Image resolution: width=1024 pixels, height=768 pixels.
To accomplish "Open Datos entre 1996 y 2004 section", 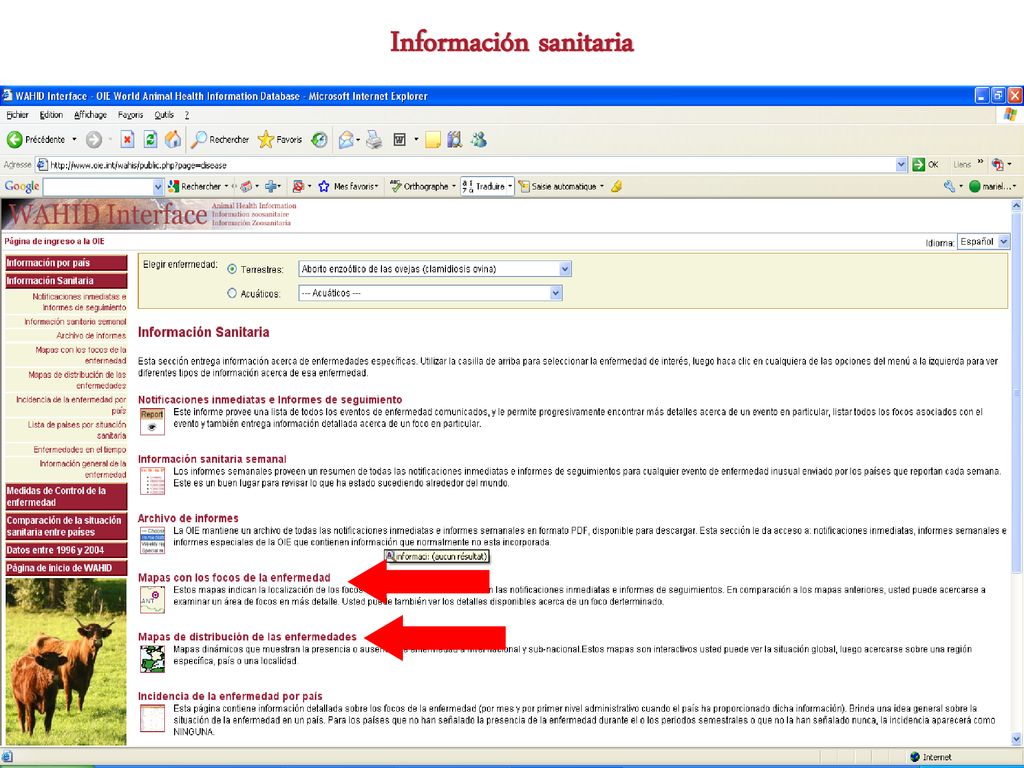I will pos(66,550).
